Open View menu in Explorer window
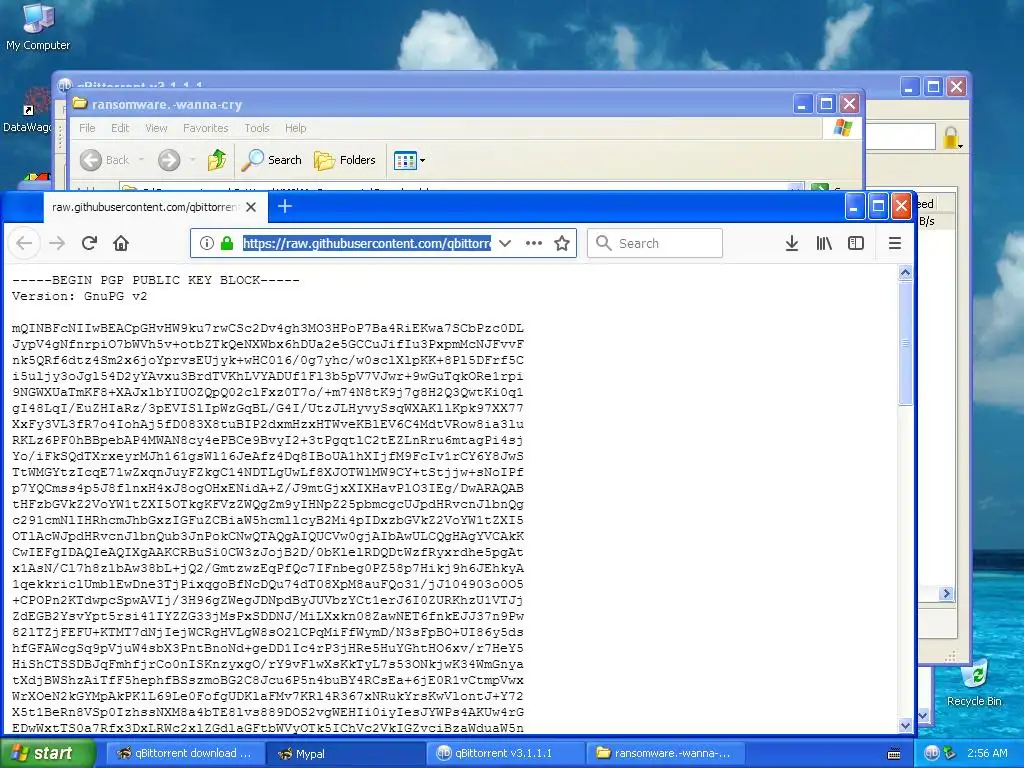The width and height of the screenshot is (1024, 768). pos(156,128)
